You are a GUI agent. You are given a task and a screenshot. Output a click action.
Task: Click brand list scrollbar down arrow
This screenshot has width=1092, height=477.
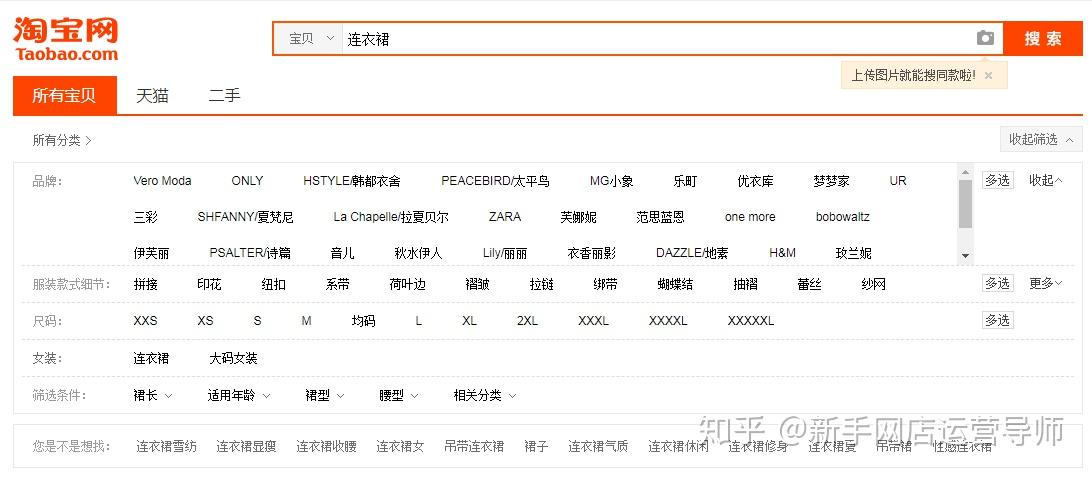[965, 256]
